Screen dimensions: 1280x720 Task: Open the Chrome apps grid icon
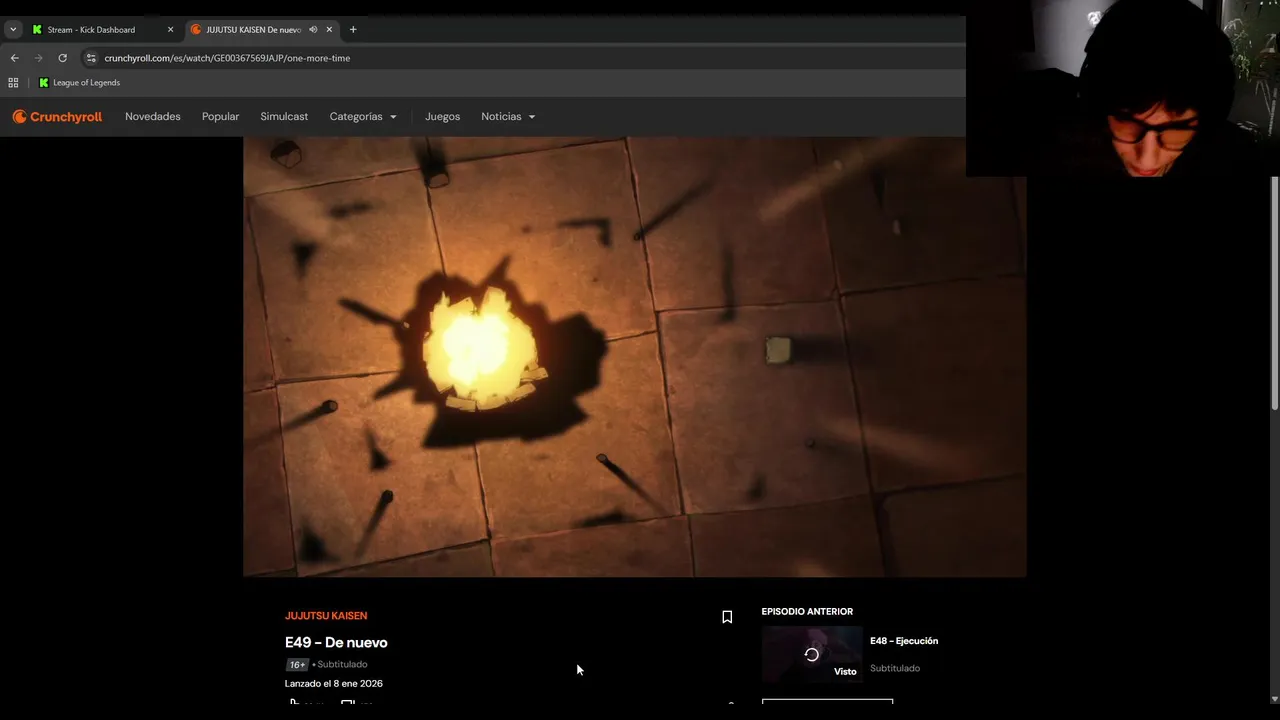[x=13, y=83]
